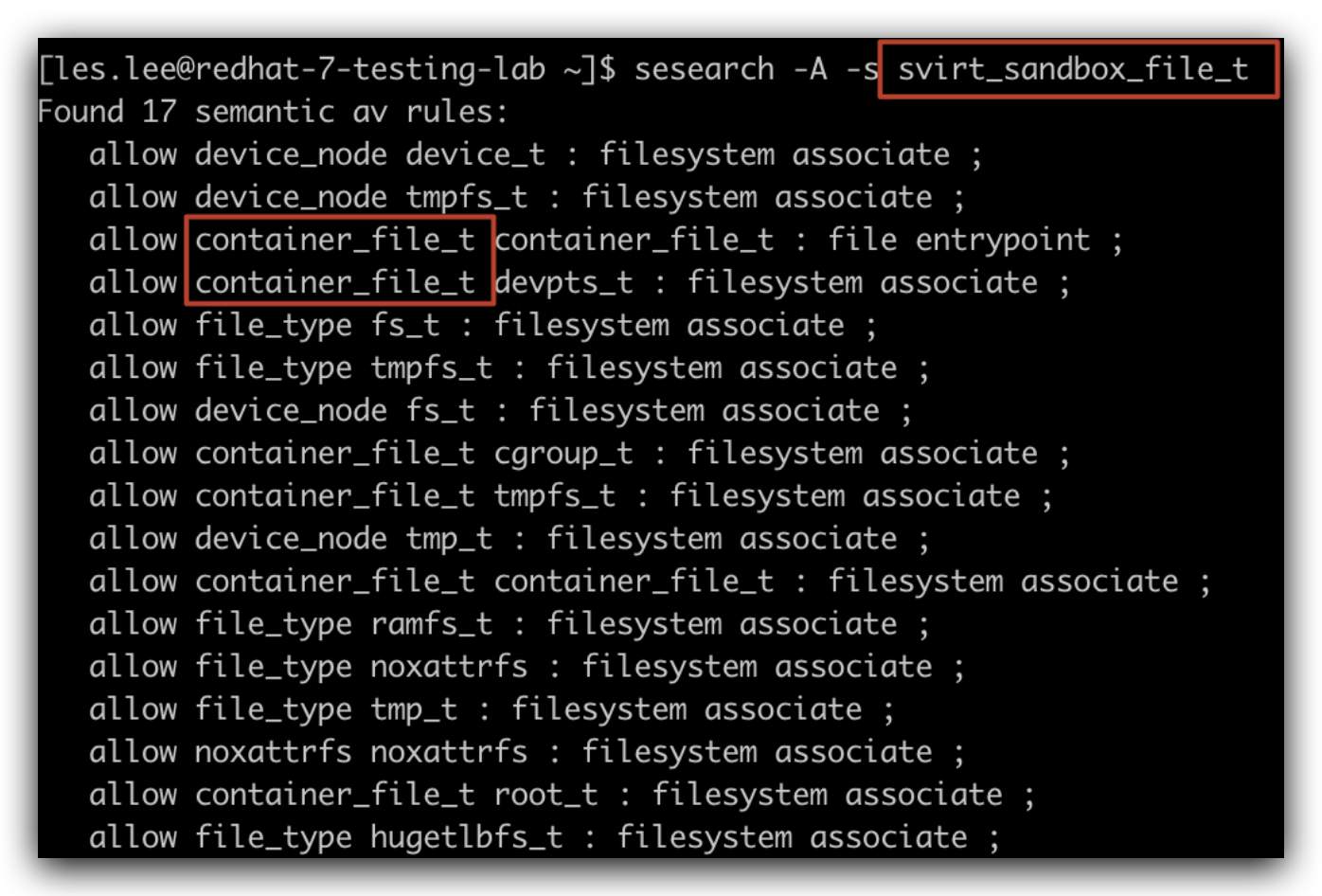Screen dimensions: 1322x896
Task: Click highlighted container_file_t in devpts_t line
Action: click(335, 283)
